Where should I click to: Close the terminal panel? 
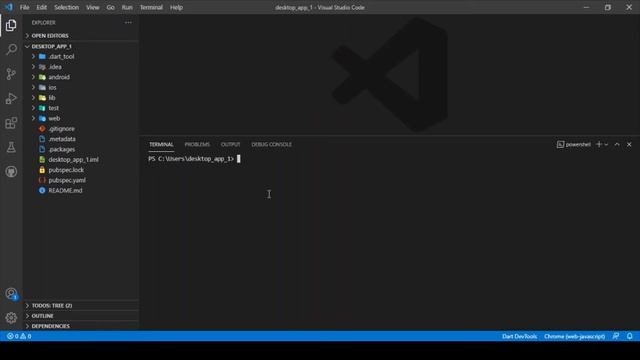point(629,144)
